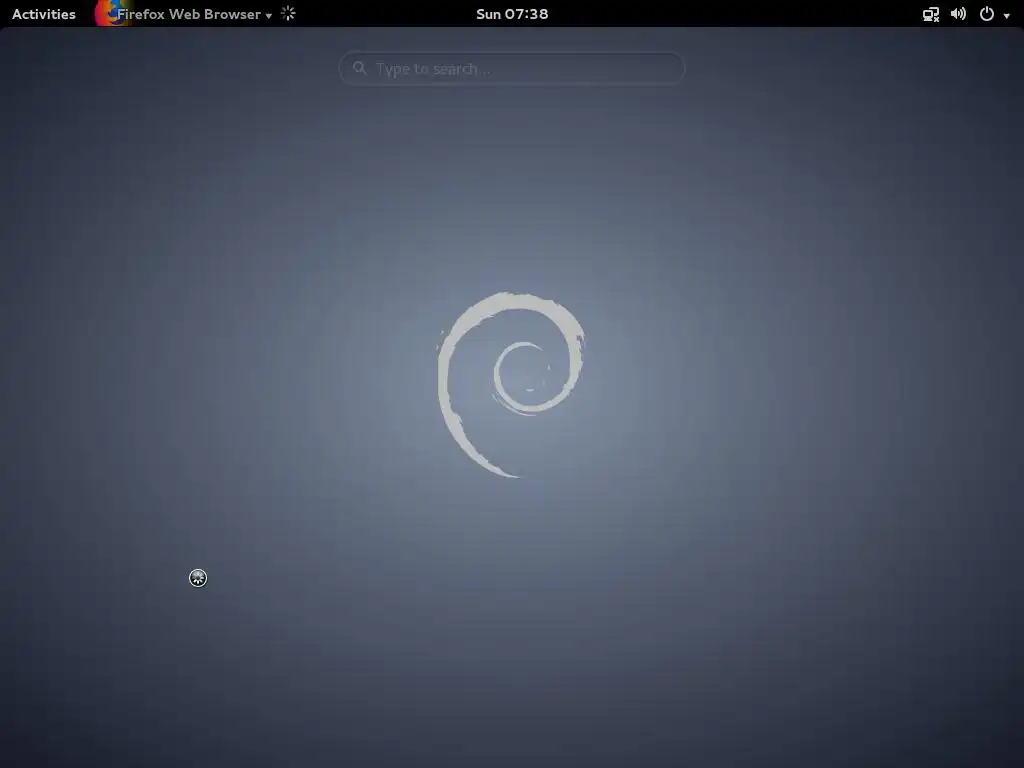1024x768 pixels.
Task: Open the clock showing Sun 07:38
Action: 512,14
